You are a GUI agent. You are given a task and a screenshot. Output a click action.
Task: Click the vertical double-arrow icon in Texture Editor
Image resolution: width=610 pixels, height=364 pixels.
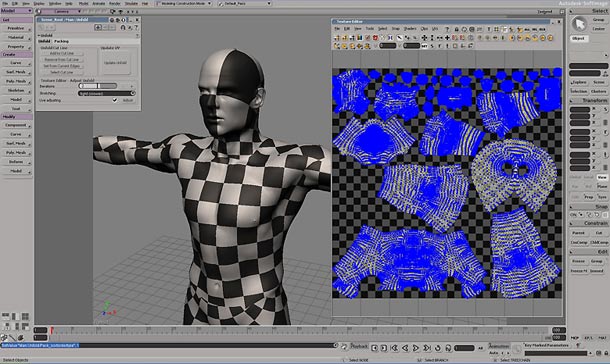[x=432, y=38]
